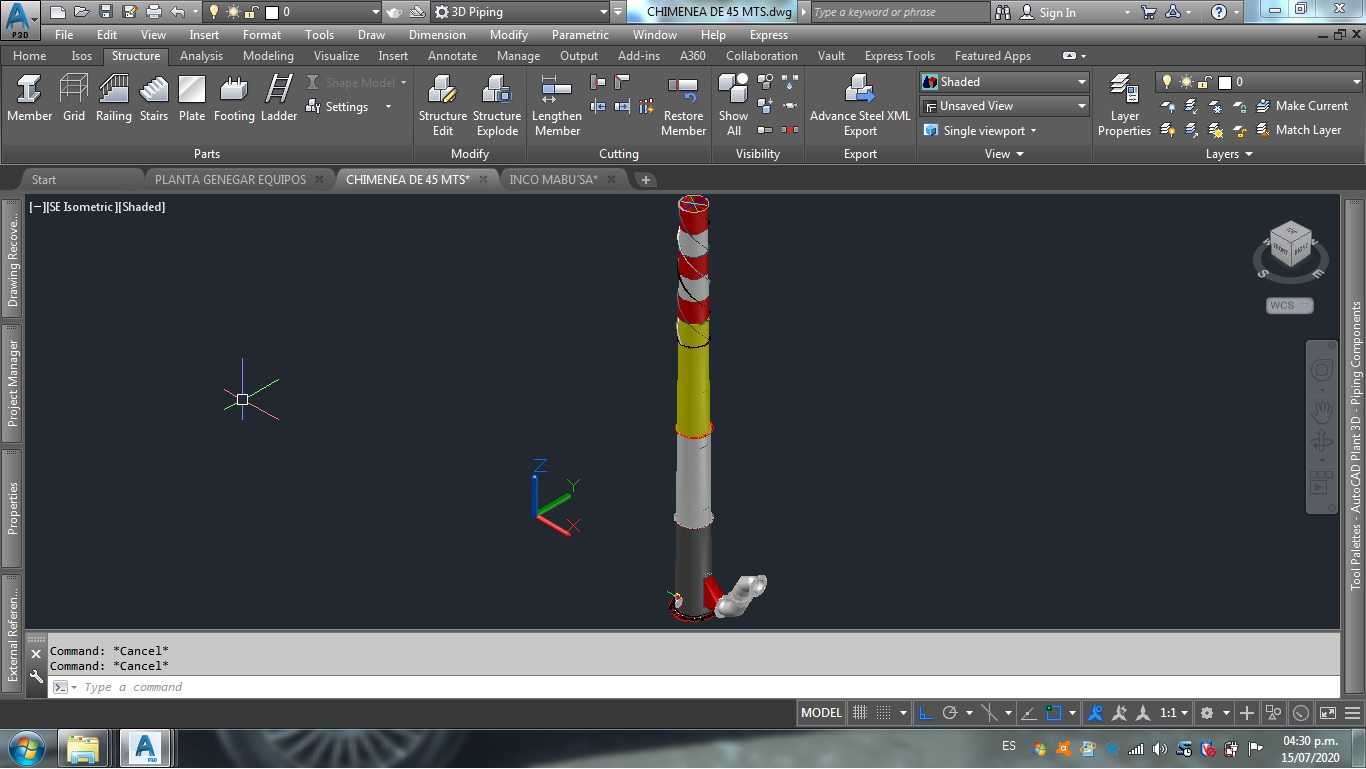Click the Undo arrow icon
The image size is (1366, 769).
click(178, 12)
